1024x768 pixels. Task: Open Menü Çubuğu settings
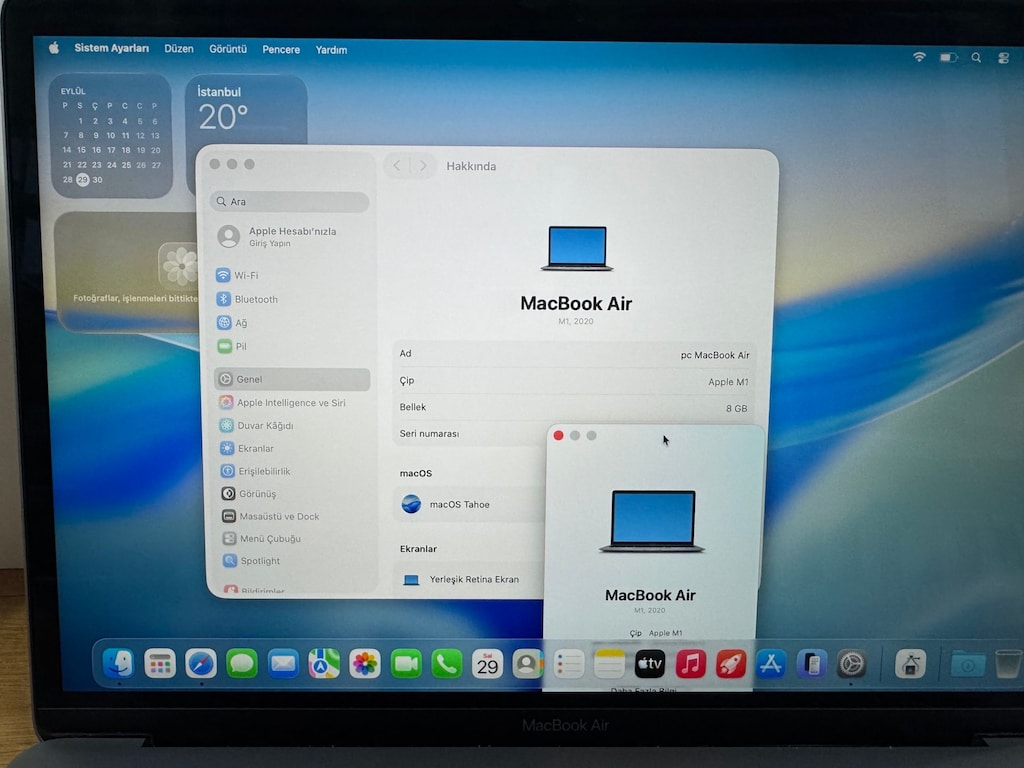point(261,538)
